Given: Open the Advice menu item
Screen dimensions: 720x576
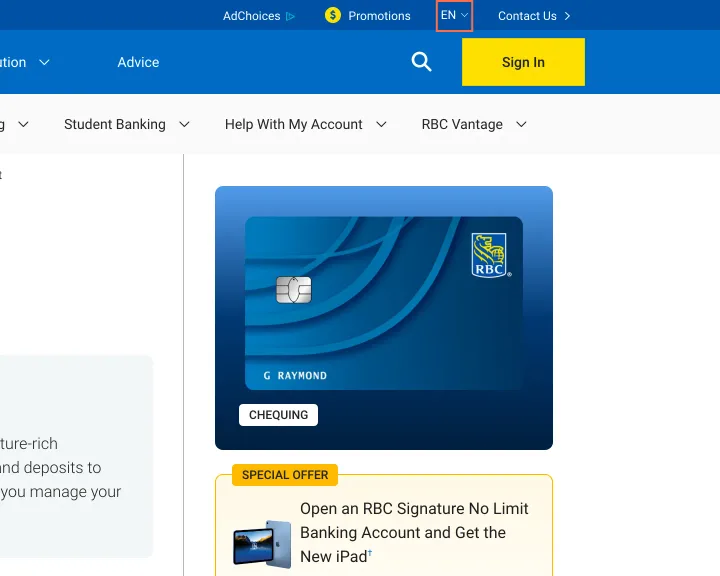Looking at the screenshot, I should [138, 62].
